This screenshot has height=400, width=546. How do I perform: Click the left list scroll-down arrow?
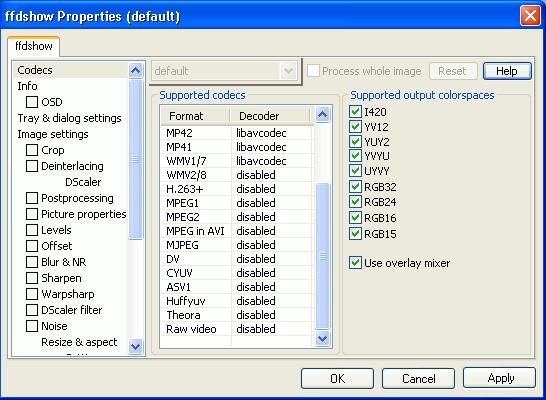[x=135, y=346]
